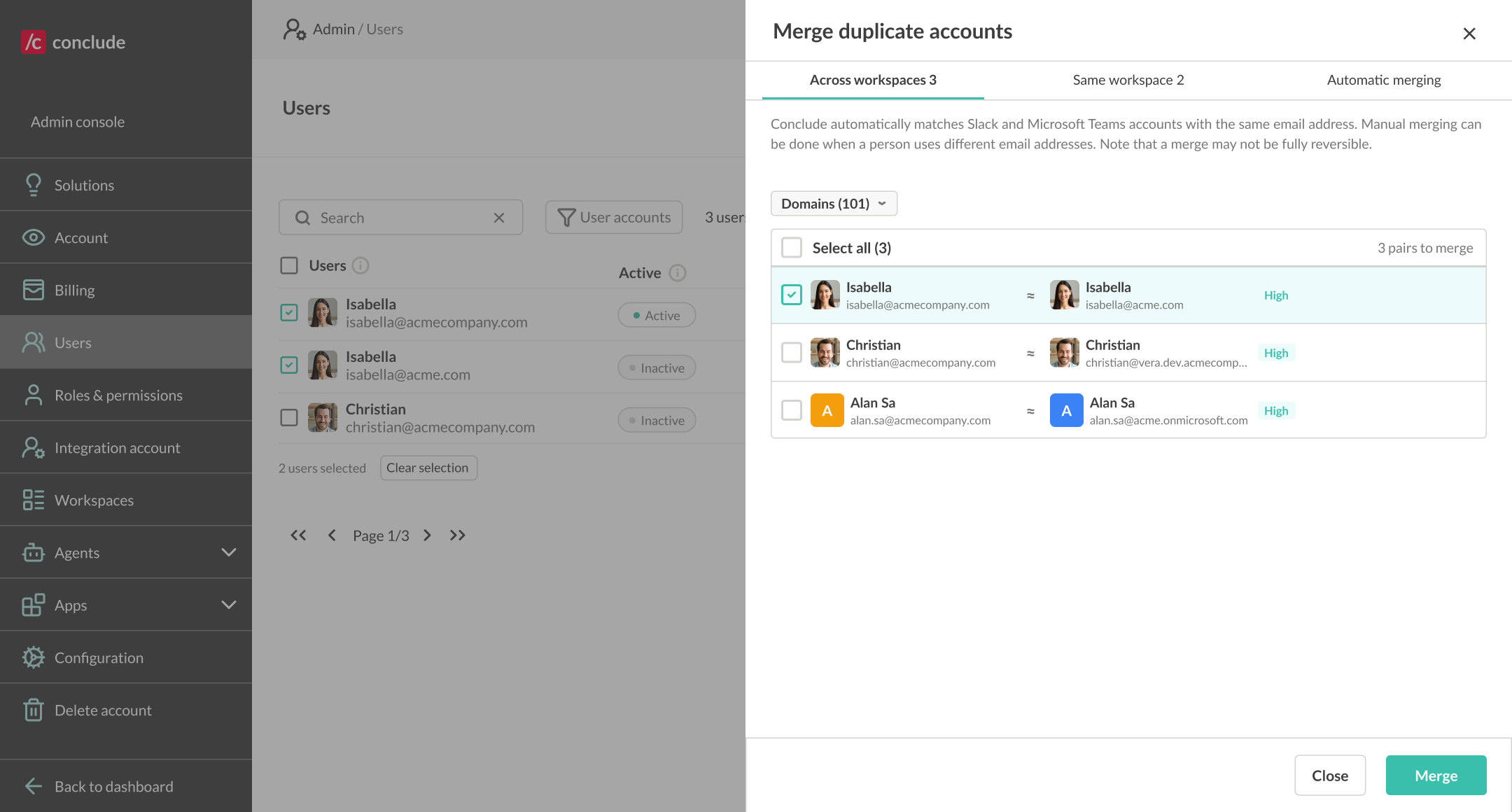
Task: Click orange Alan Sa avatar
Action: coord(827,410)
